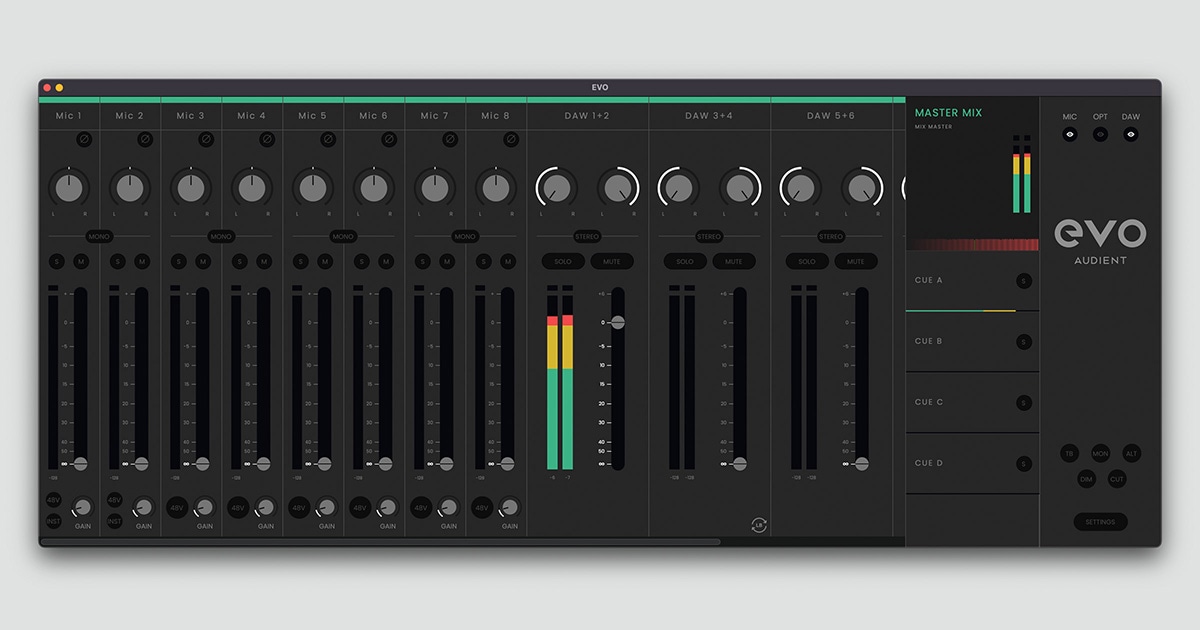
Task: Solo the CUE A mix
Action: (x=1023, y=281)
